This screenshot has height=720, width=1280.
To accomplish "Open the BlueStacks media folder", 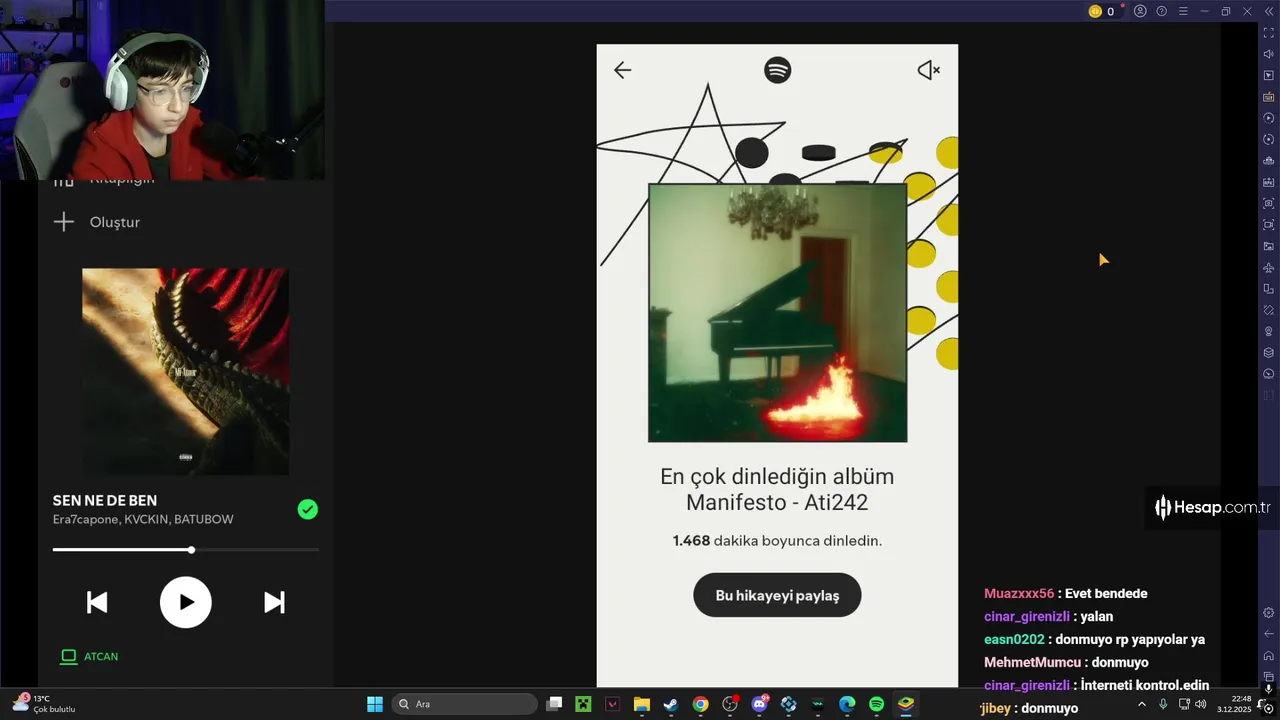I will [x=1268, y=246].
